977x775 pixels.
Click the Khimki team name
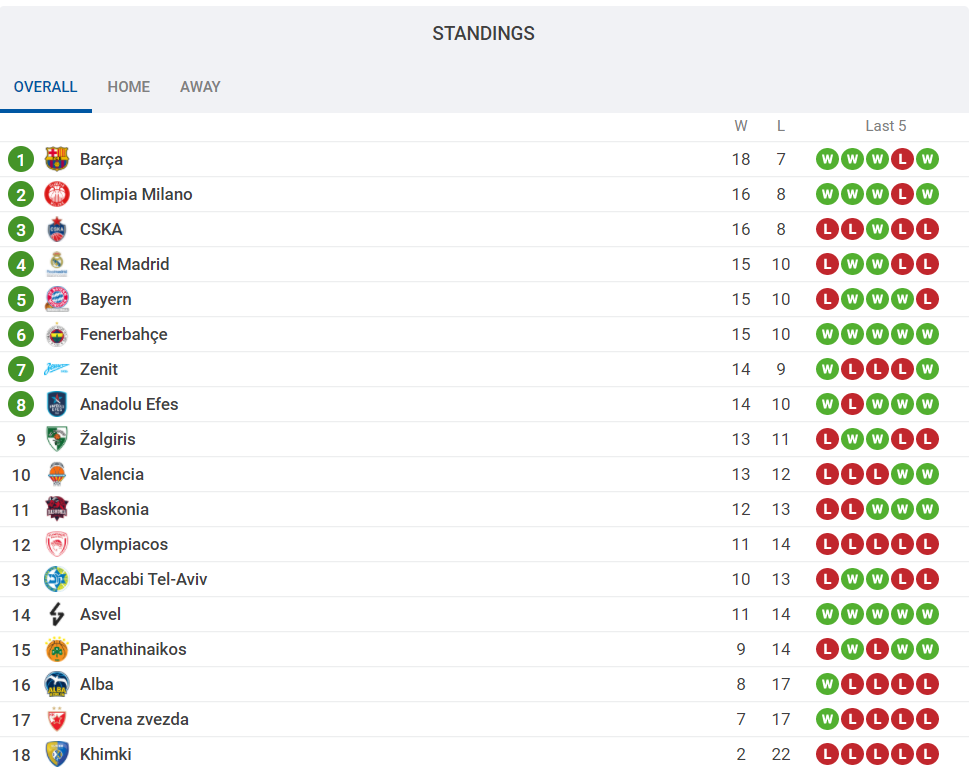(x=105, y=754)
